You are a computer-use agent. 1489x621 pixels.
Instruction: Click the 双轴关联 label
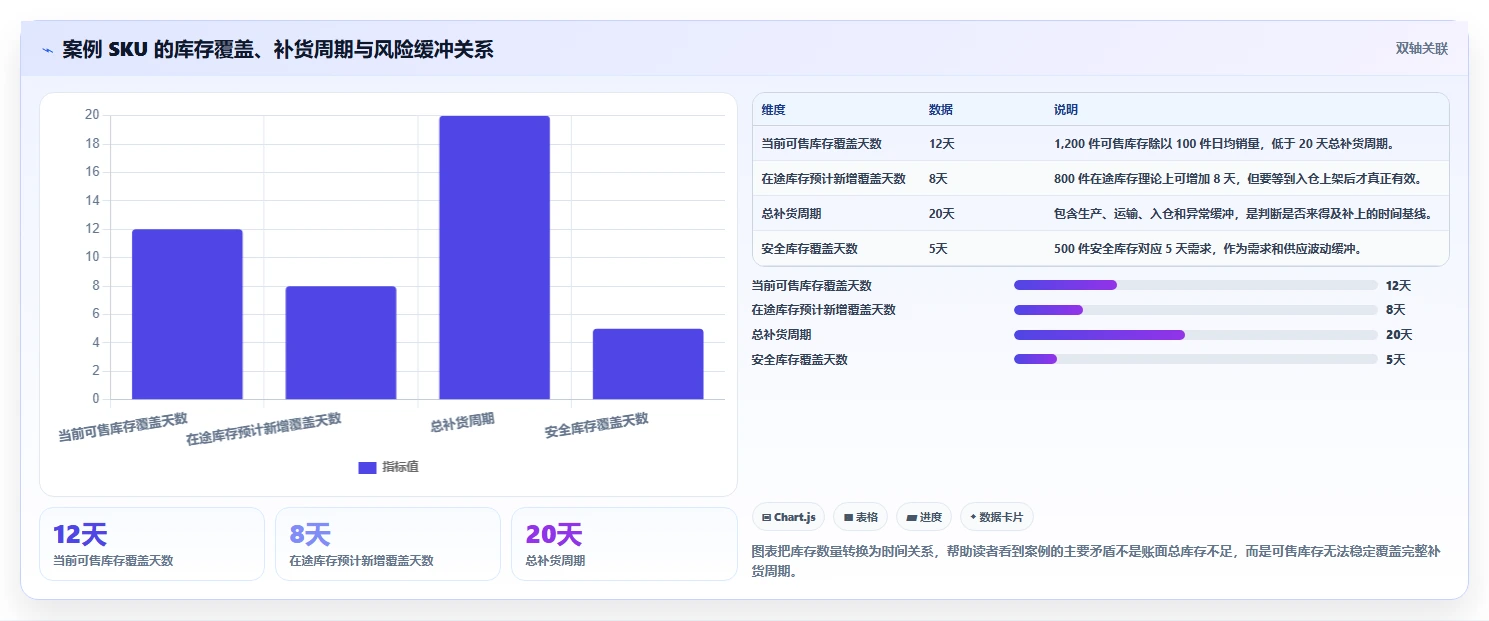1421,49
